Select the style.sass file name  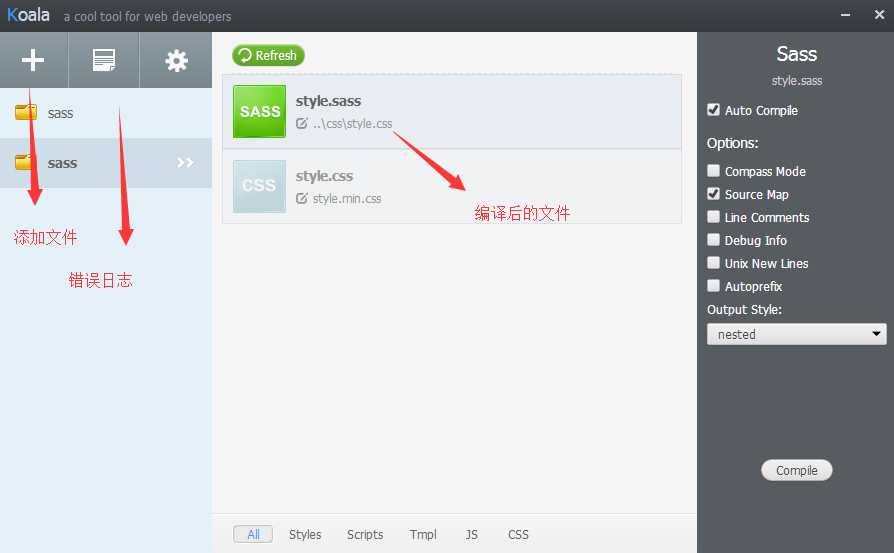(328, 101)
